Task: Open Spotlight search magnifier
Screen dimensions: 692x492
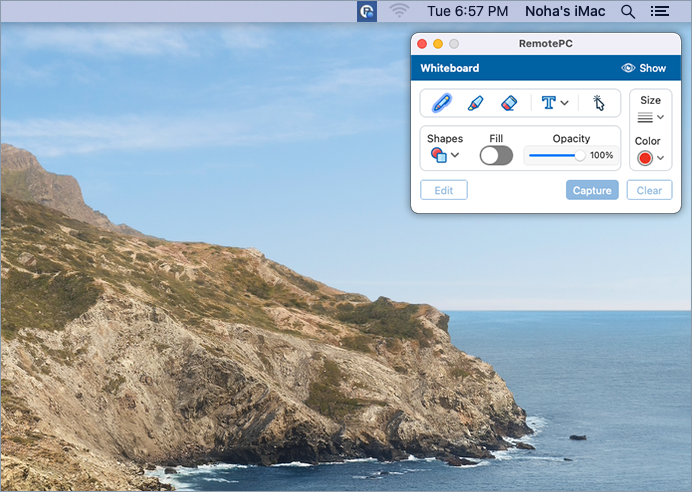Action: tap(628, 12)
